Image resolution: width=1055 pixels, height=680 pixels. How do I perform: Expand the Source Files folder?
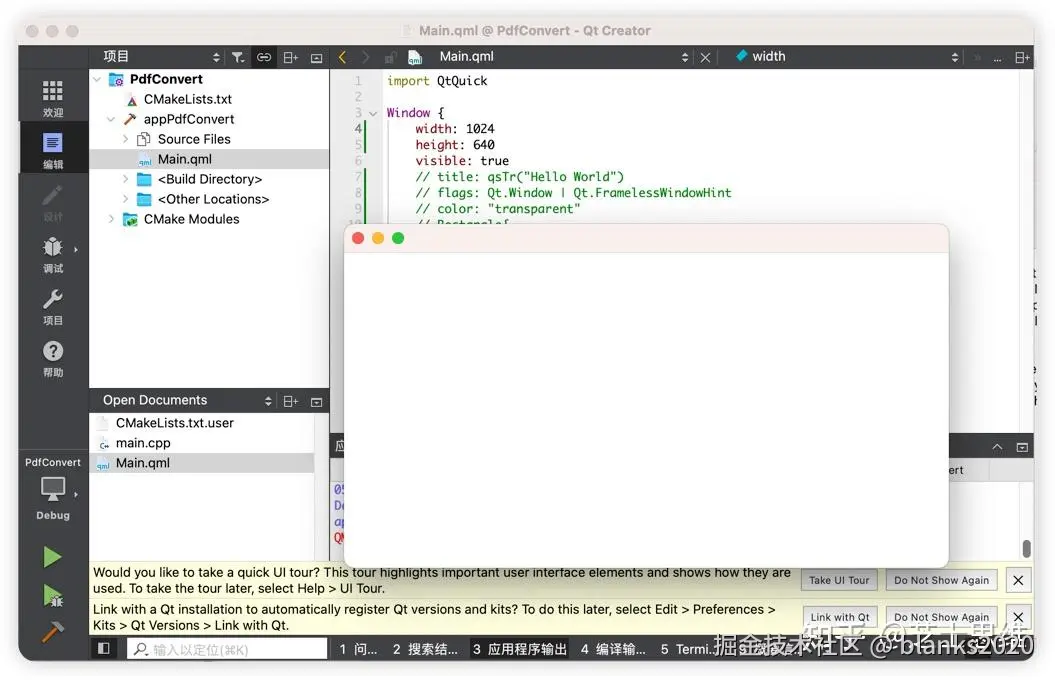click(x=125, y=139)
